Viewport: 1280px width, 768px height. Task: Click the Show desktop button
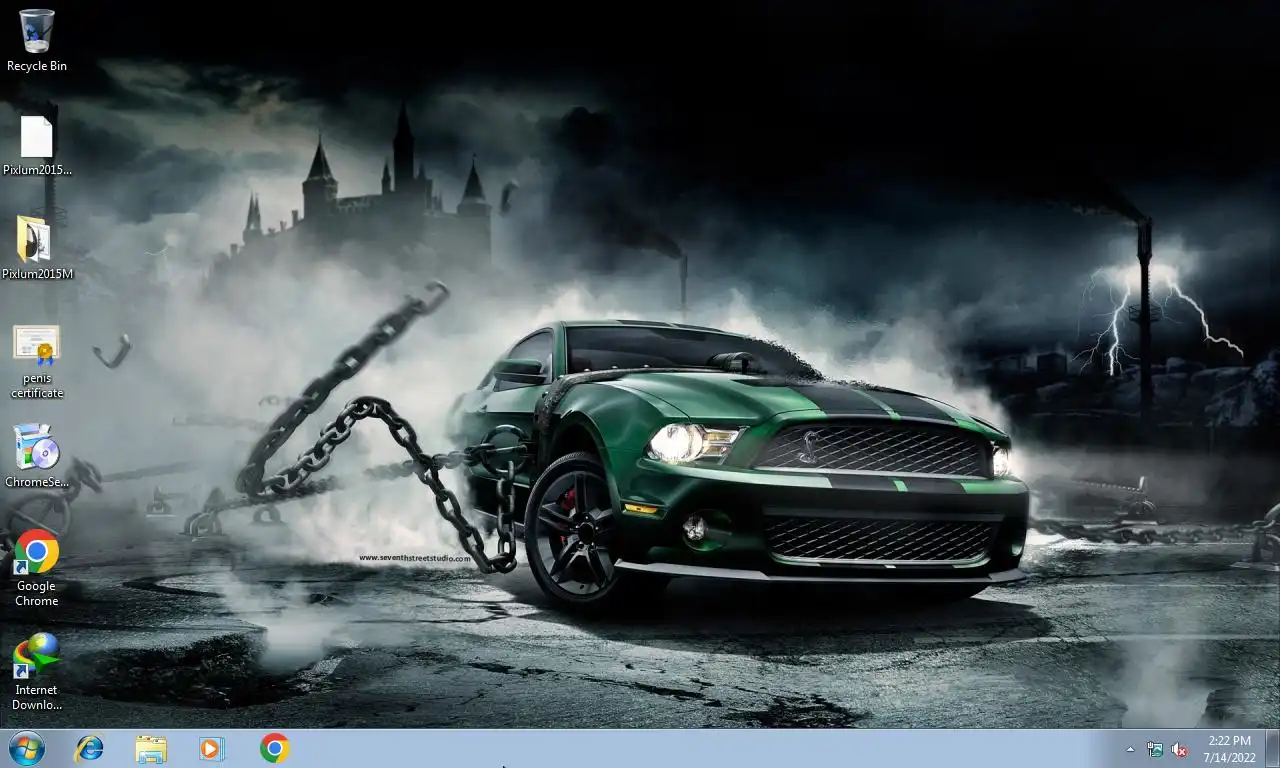coord(1272,749)
